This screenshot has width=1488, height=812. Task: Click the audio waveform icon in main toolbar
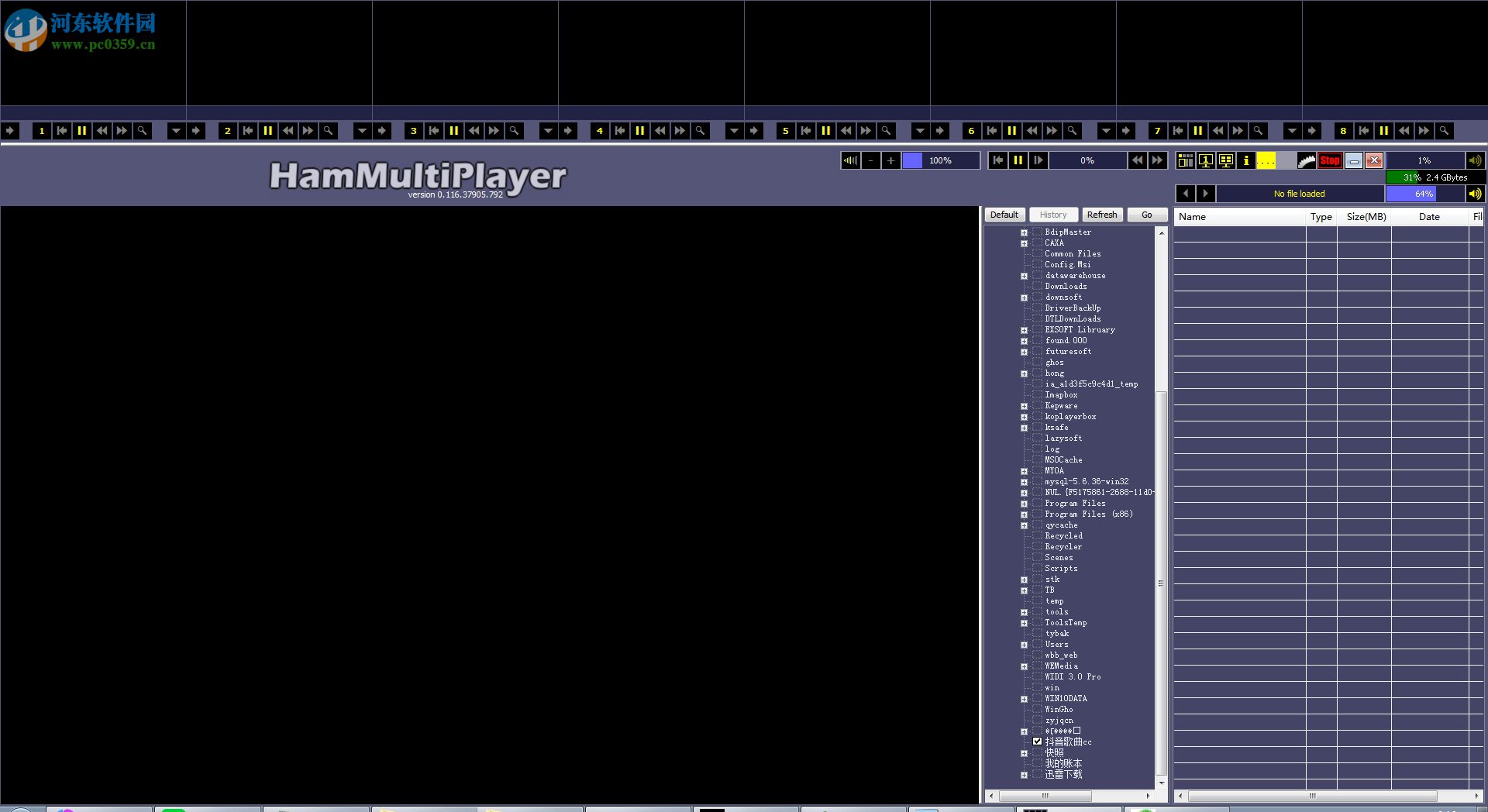(851, 160)
